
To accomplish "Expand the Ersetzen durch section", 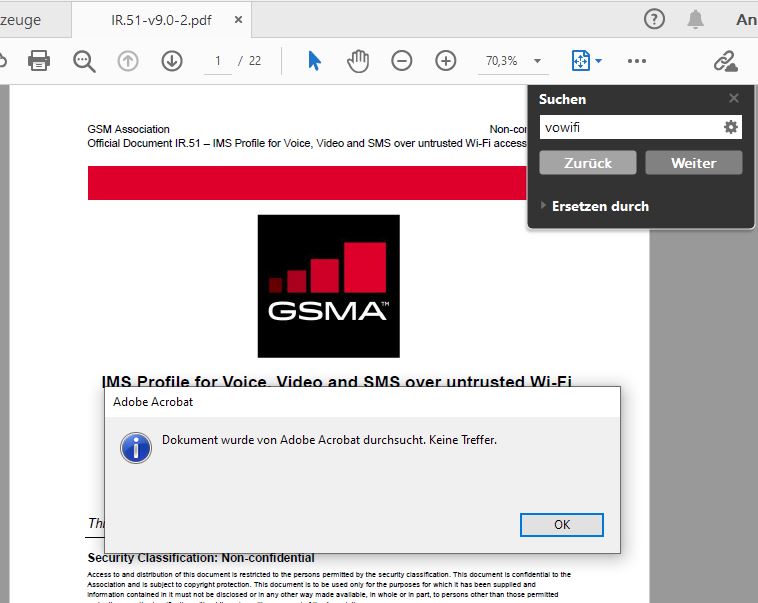I will point(595,206).
